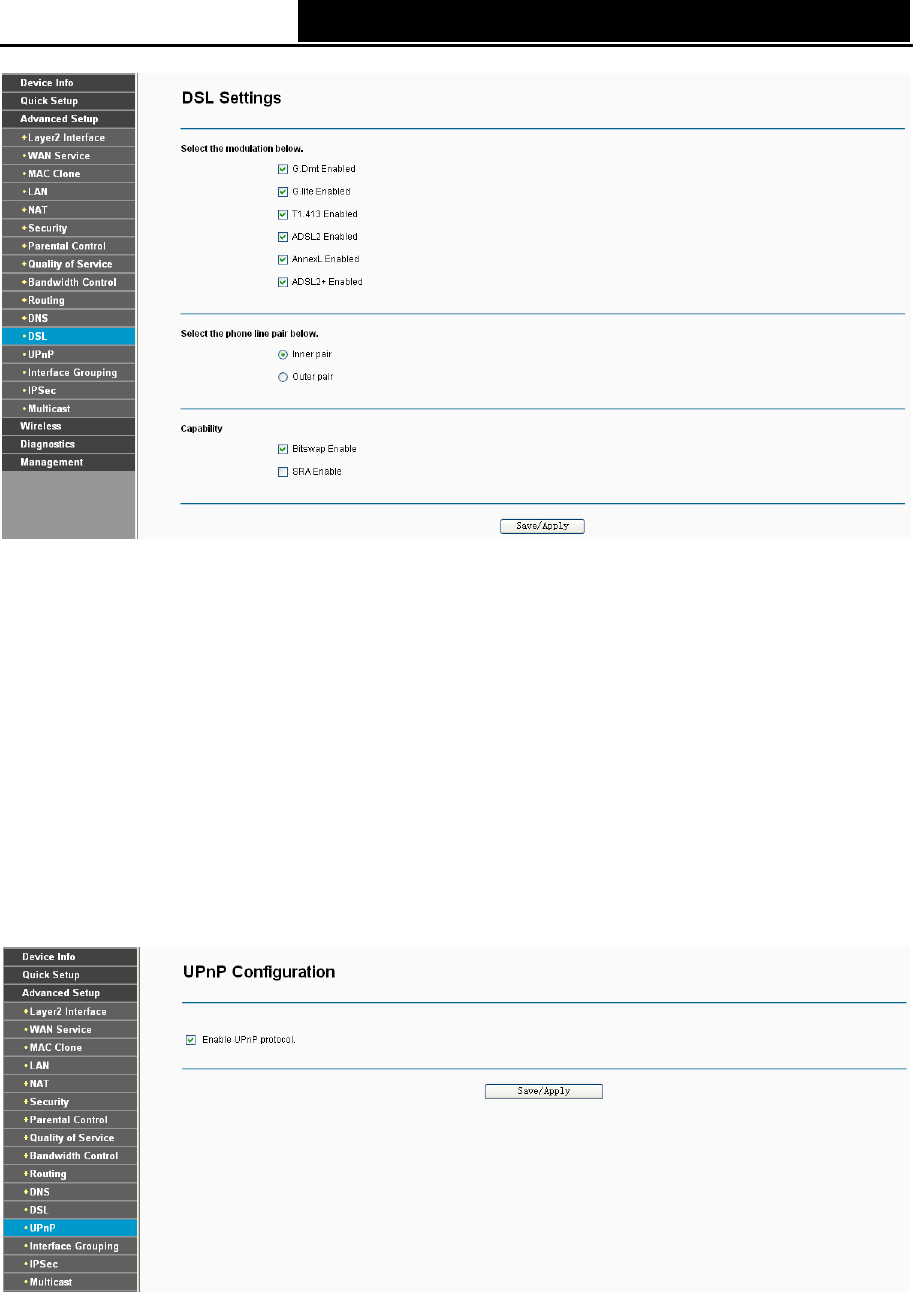
Task: Expand DNS in DSL Settings sidebar
Action: pos(68,318)
